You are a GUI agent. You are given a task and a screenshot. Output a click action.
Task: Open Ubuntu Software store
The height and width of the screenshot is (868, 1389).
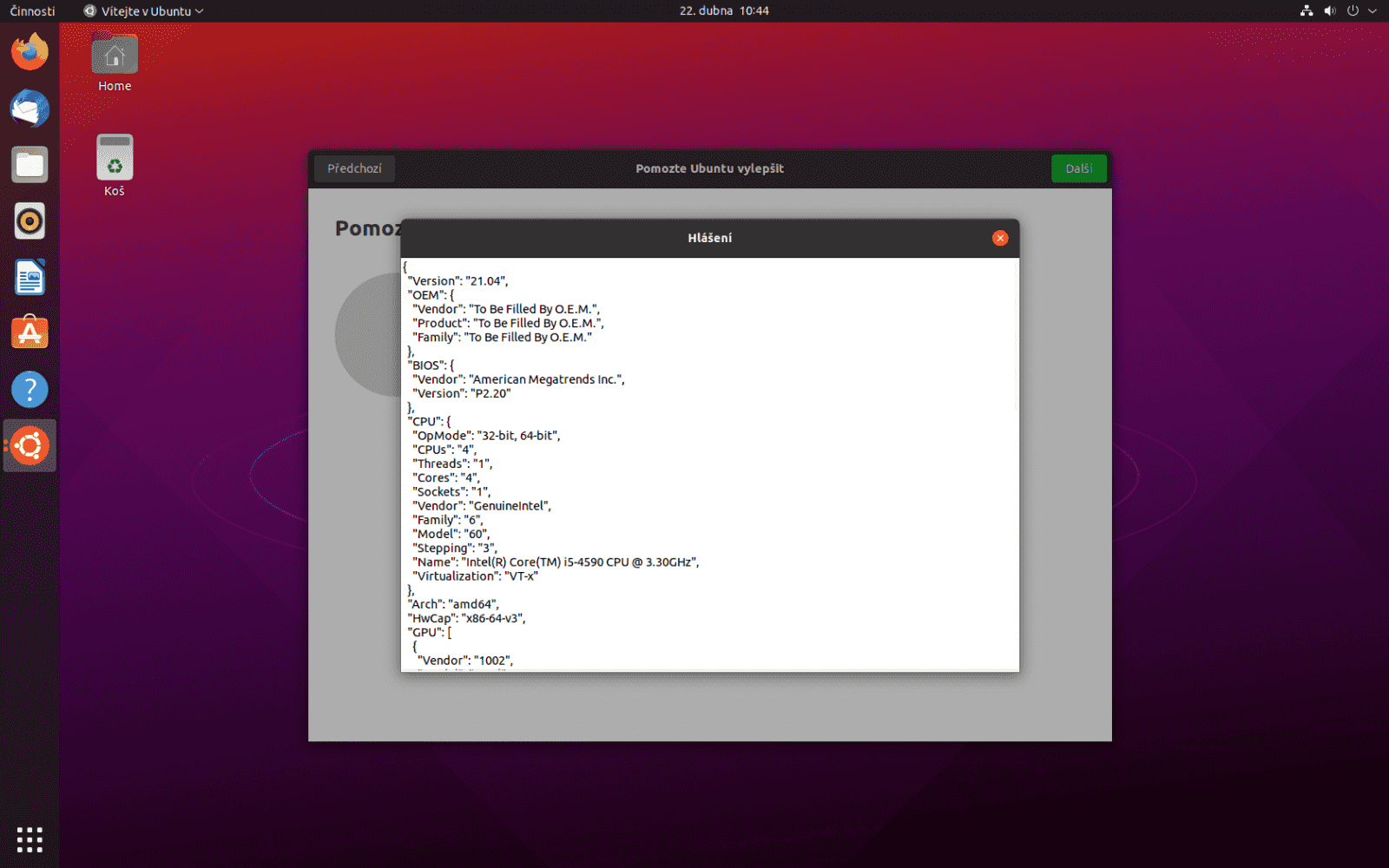(30, 332)
